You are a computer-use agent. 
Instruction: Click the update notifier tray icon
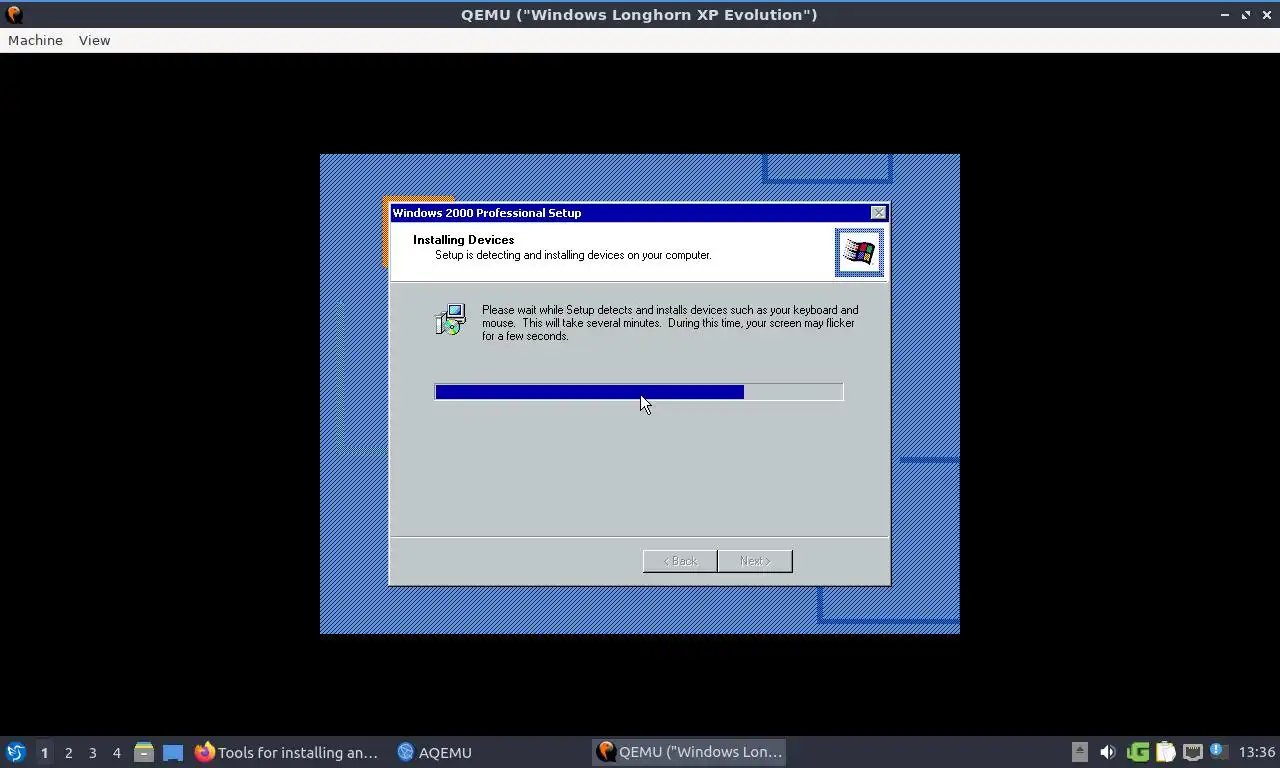[x=1218, y=752]
